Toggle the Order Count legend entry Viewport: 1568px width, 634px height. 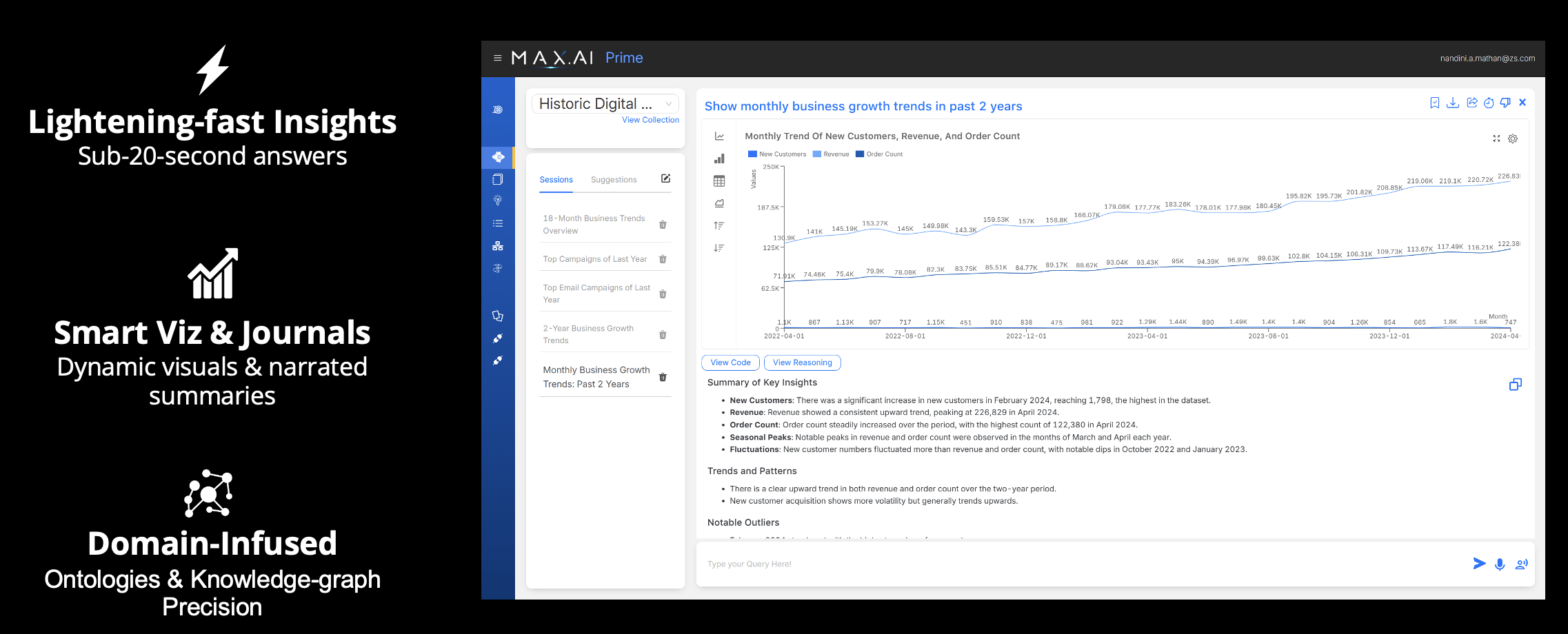click(879, 154)
